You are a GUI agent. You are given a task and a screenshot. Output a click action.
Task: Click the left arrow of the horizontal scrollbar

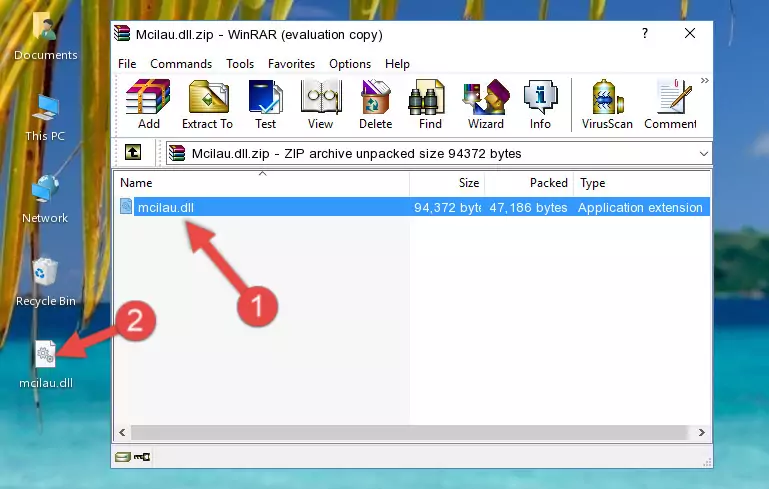[x=123, y=433]
